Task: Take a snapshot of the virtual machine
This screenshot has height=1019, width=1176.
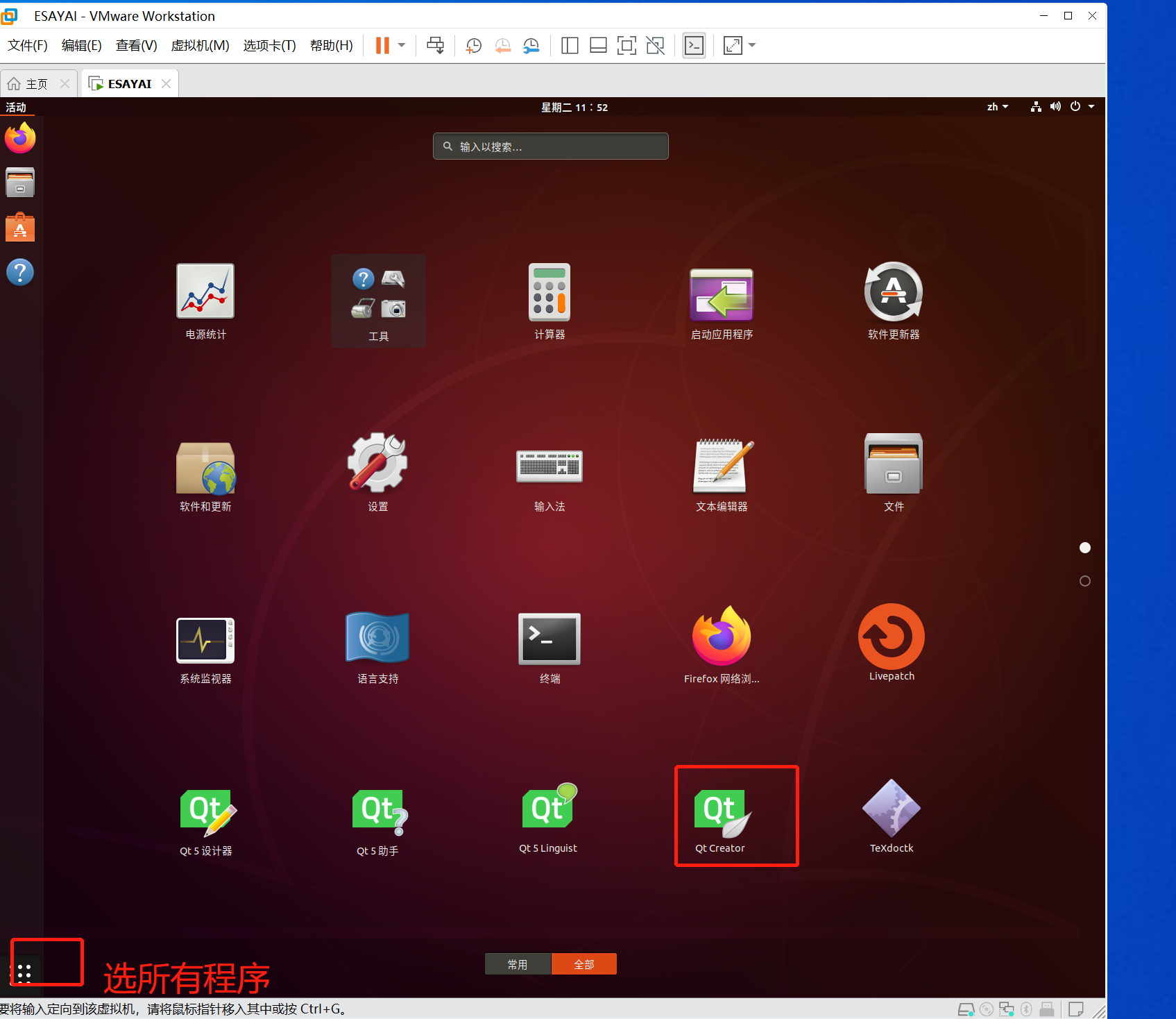Action: point(473,45)
